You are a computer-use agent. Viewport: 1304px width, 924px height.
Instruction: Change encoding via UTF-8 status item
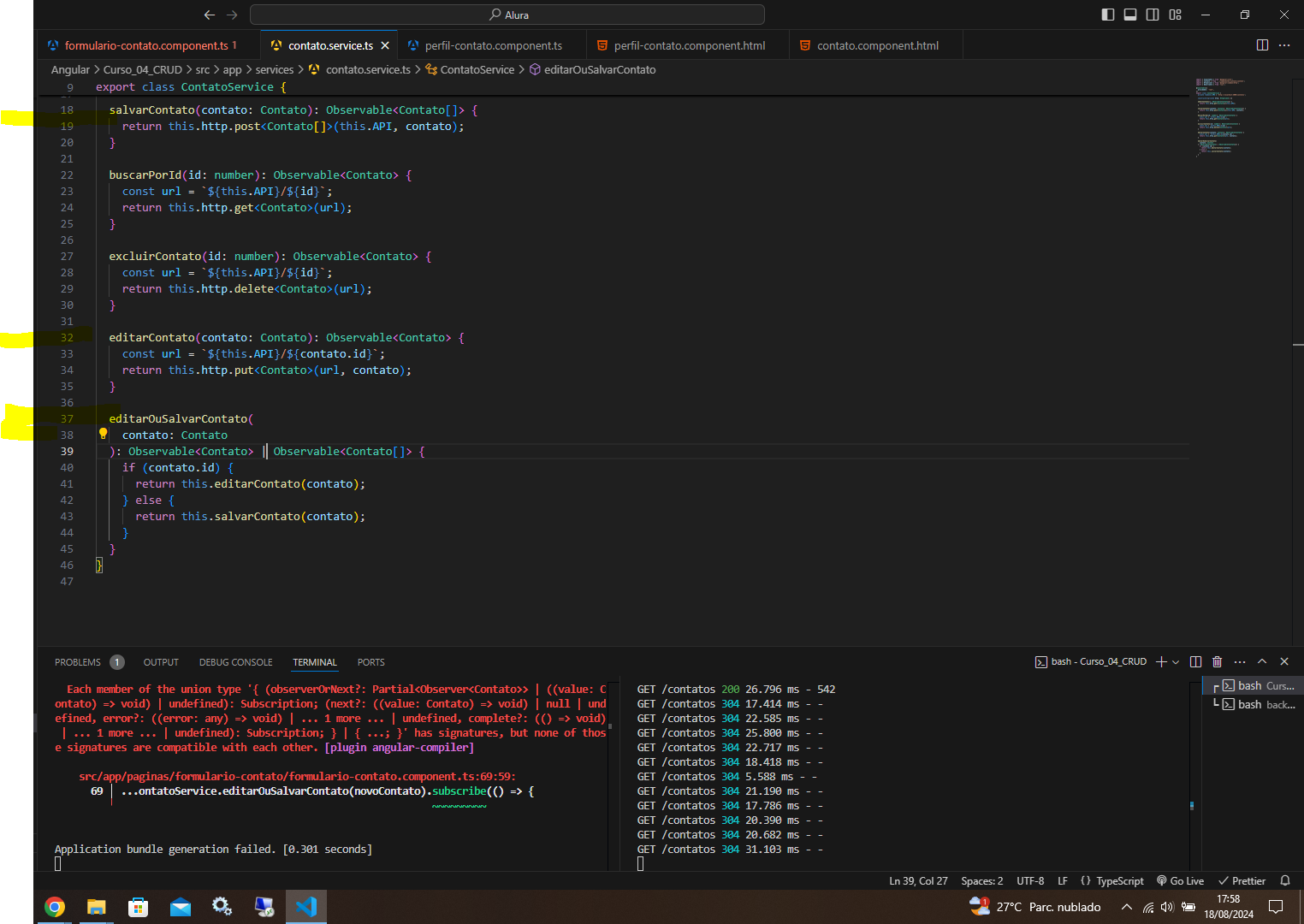click(x=1030, y=881)
